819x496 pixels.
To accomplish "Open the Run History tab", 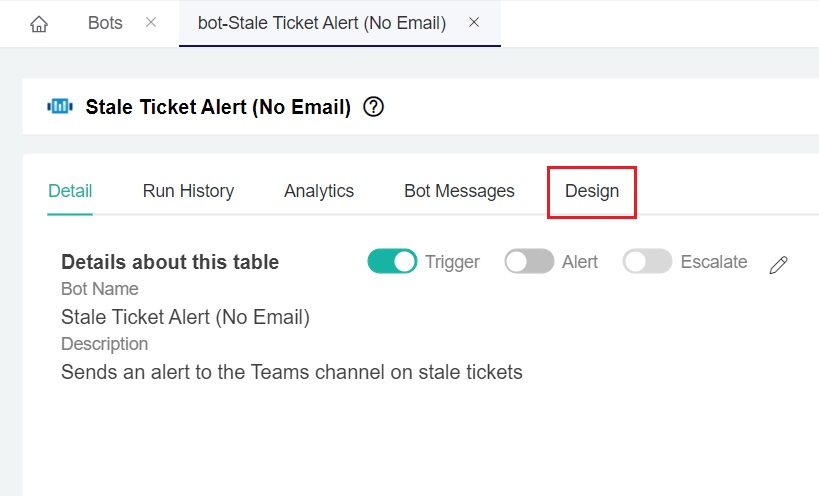I will [x=188, y=191].
